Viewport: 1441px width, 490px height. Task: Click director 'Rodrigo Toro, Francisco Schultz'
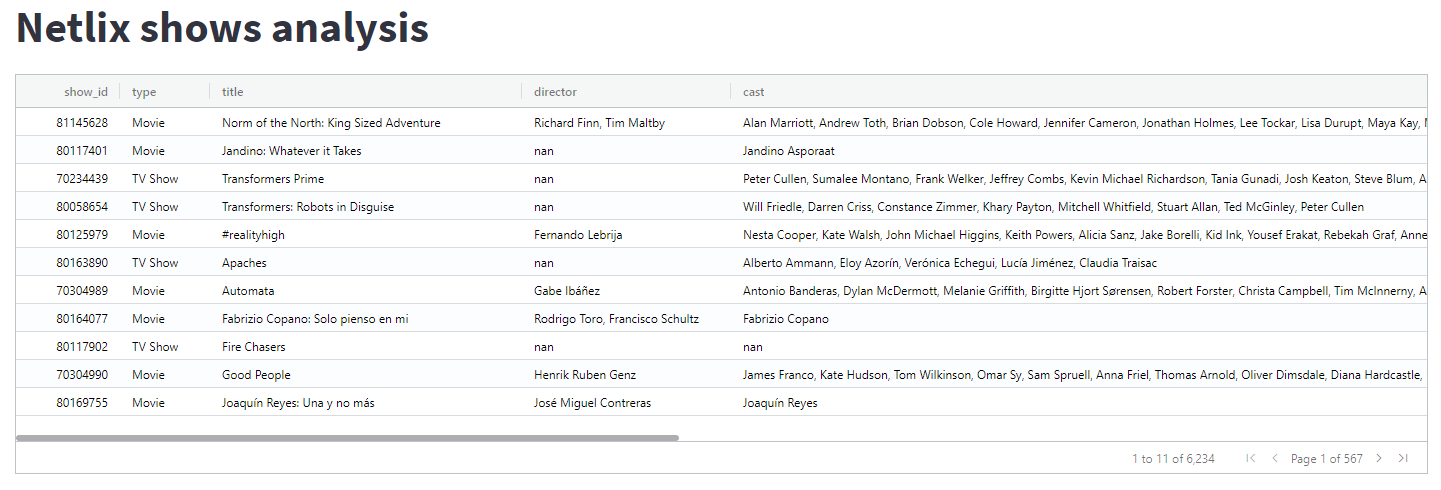pyautogui.click(x=616, y=319)
